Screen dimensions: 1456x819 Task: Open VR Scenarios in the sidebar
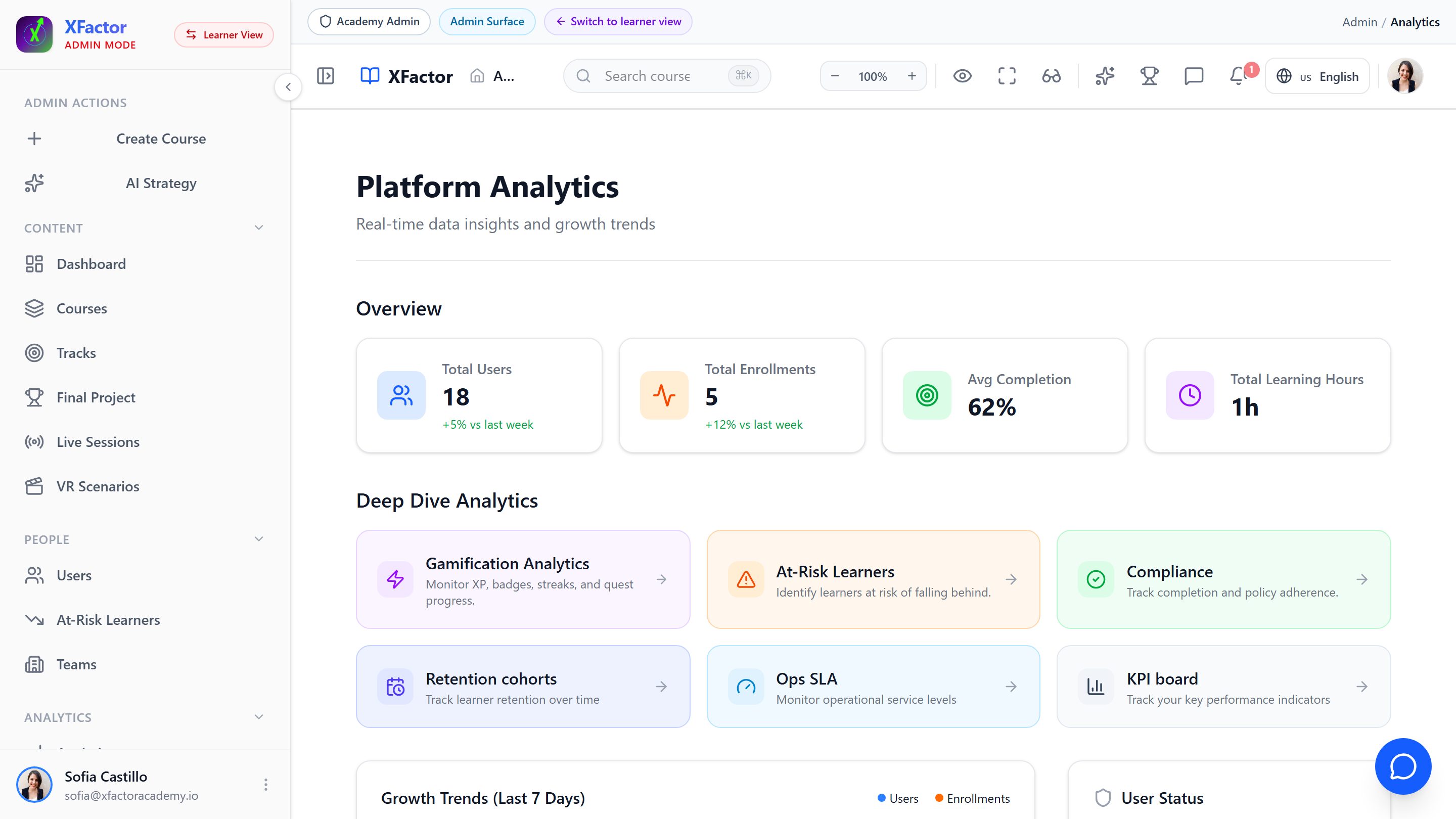pyautogui.click(x=145, y=487)
